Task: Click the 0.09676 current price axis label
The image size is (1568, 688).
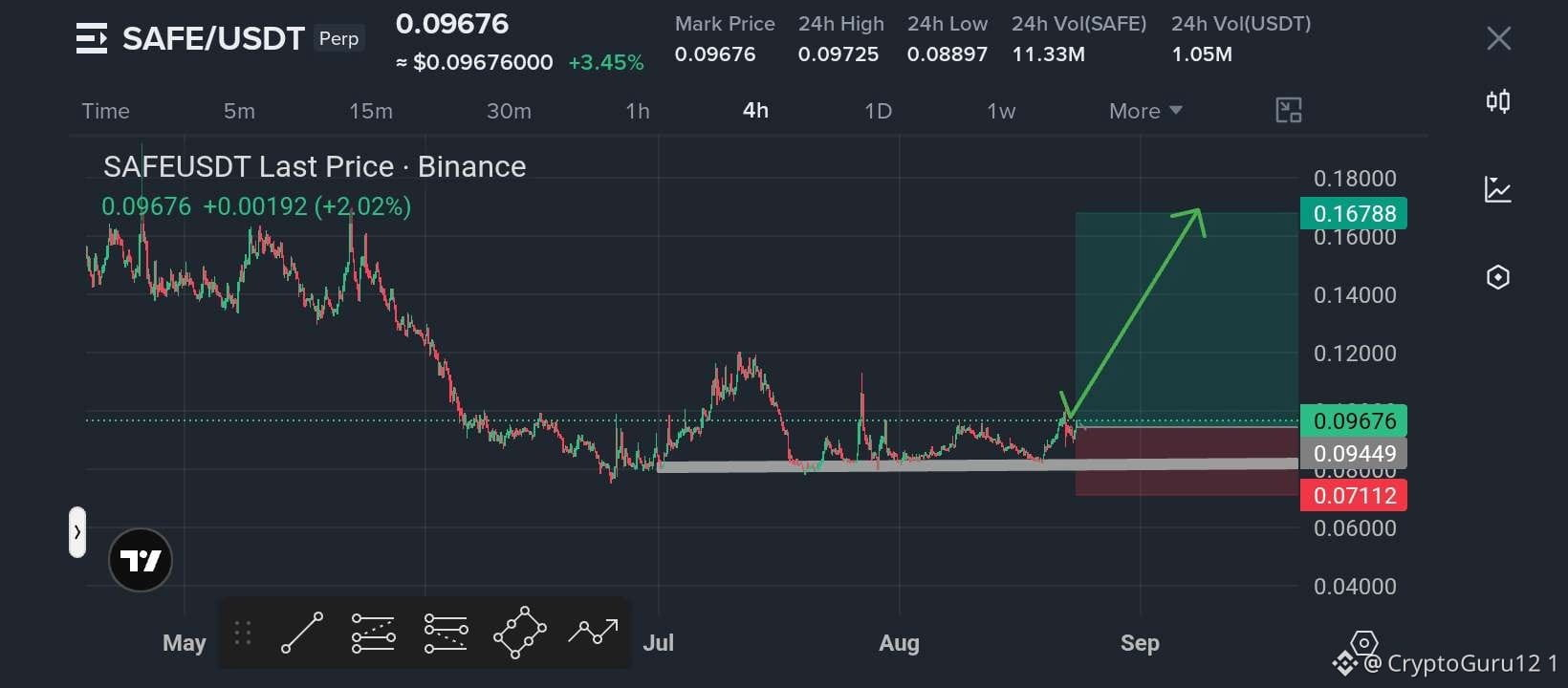Action: (1354, 420)
